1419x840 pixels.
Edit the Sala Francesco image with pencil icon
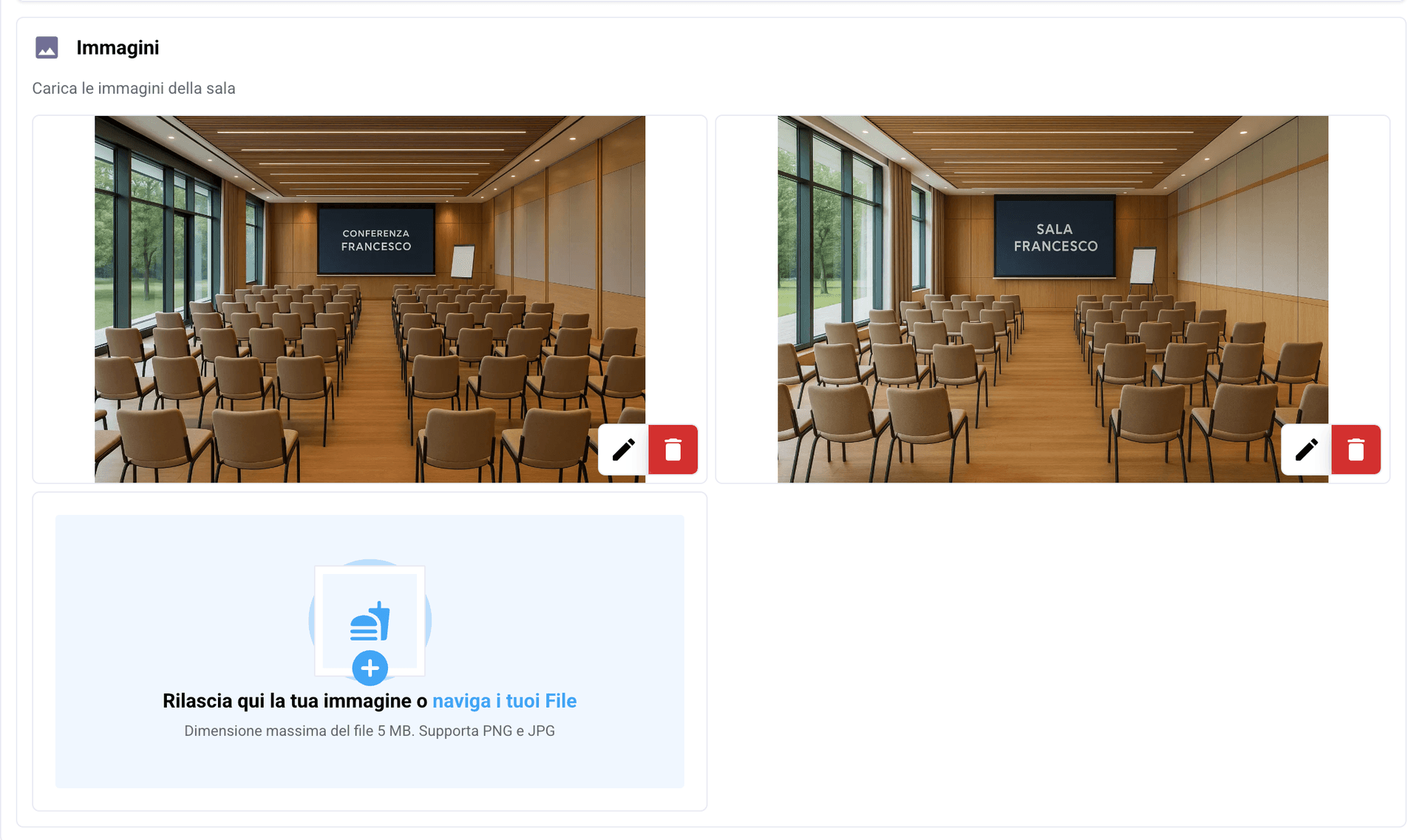(x=1306, y=449)
